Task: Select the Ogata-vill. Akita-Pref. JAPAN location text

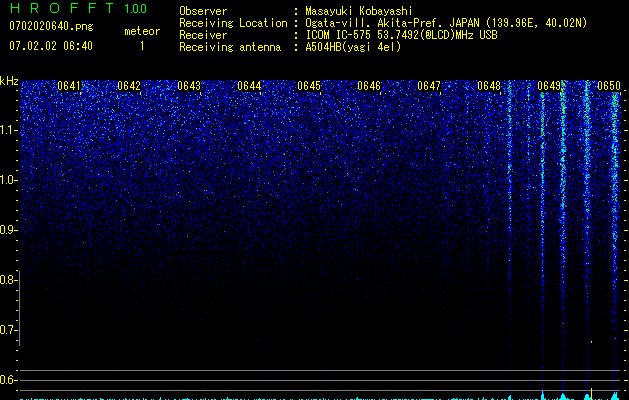Action: 446,23
